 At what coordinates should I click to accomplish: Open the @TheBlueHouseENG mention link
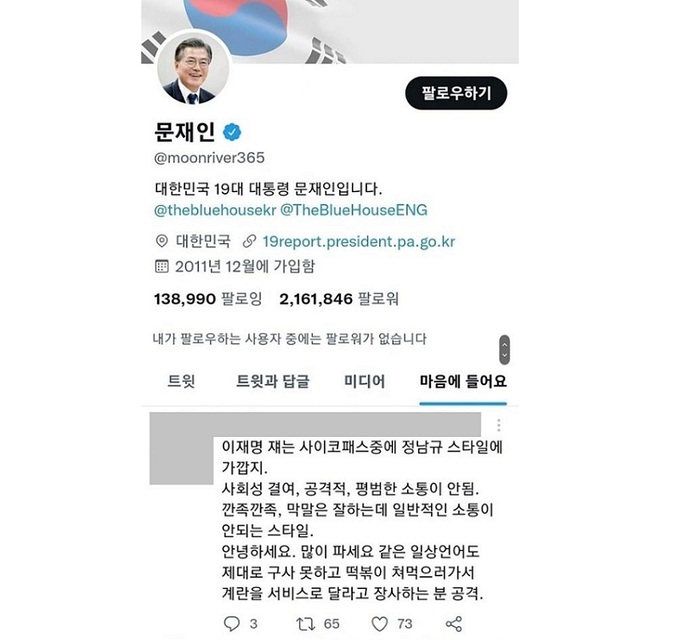click(x=354, y=210)
